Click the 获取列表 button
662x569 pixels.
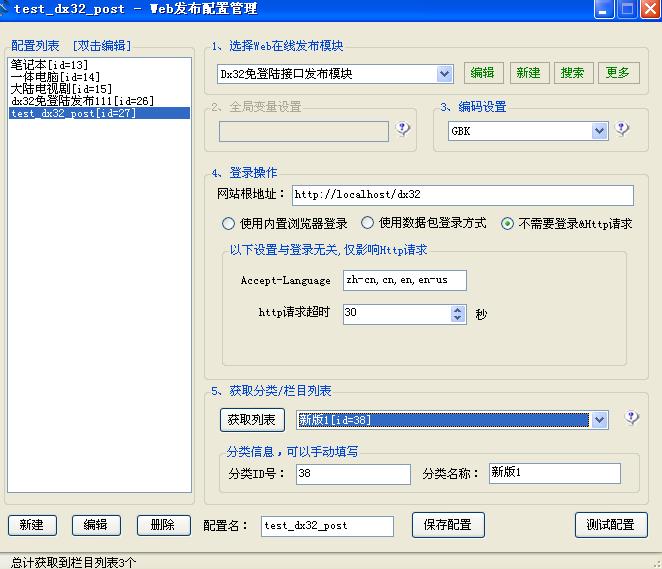click(252, 419)
